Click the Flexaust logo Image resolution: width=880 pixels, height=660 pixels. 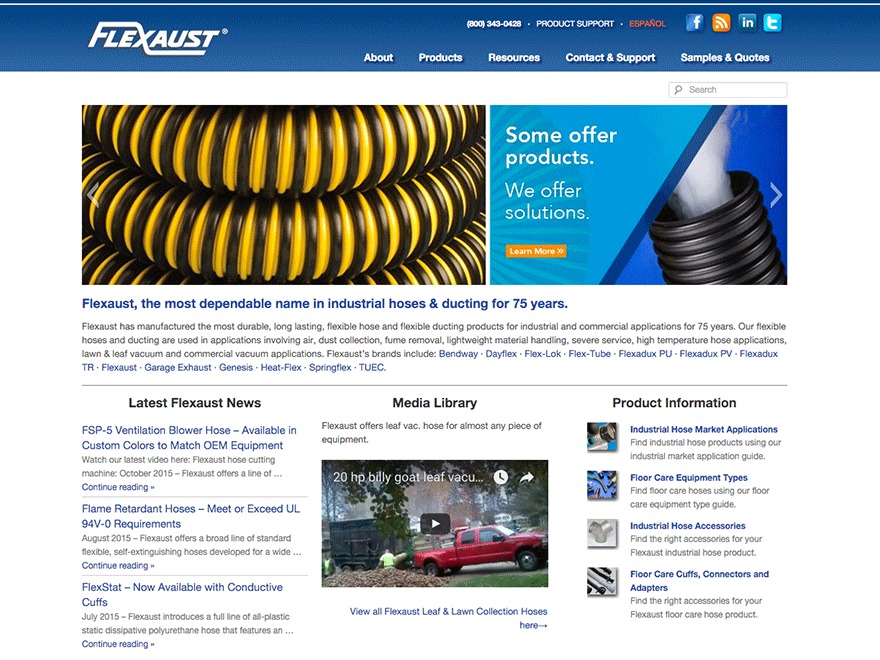158,39
